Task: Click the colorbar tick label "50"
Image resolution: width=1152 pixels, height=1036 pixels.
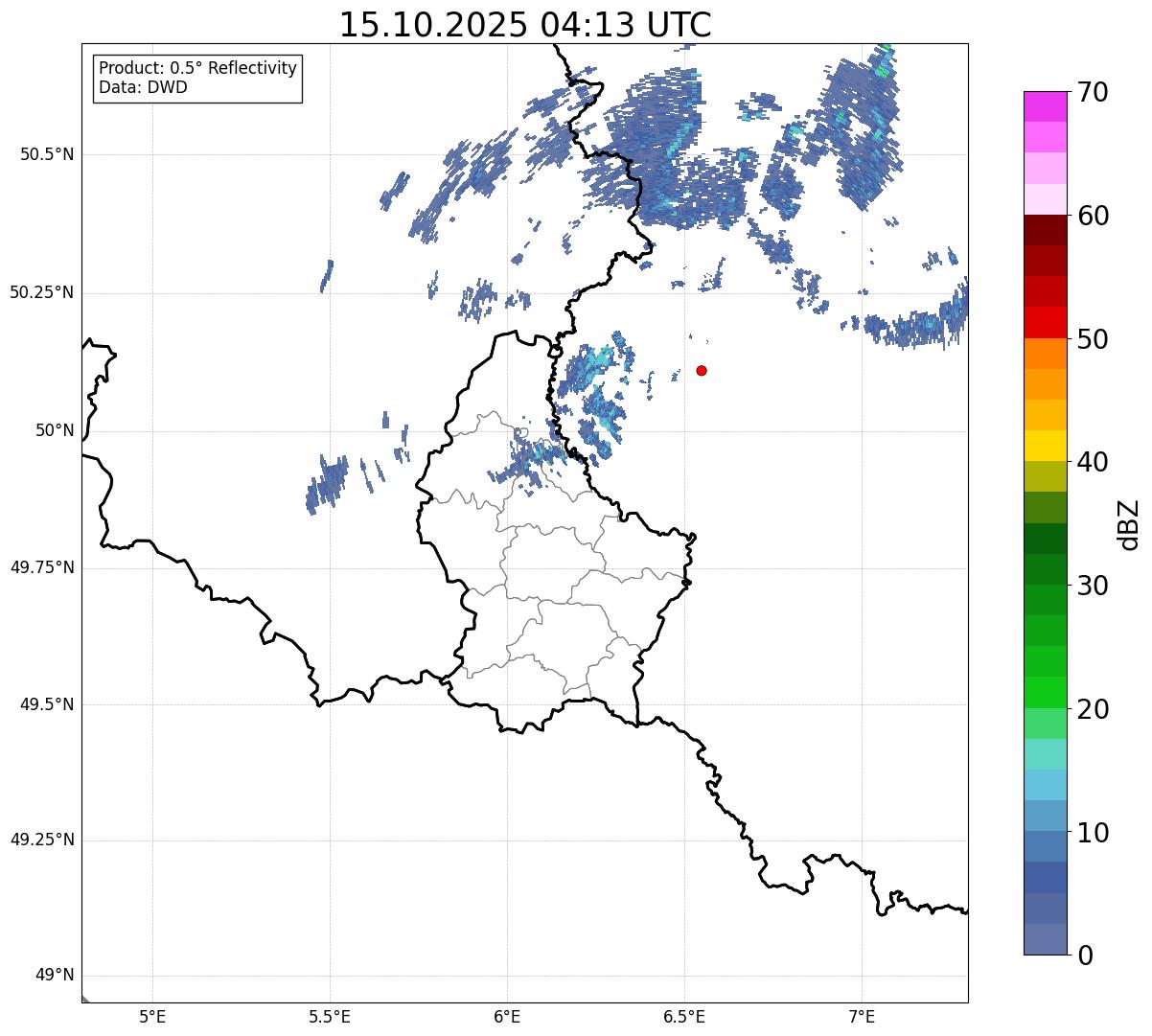Action: (x=1093, y=339)
